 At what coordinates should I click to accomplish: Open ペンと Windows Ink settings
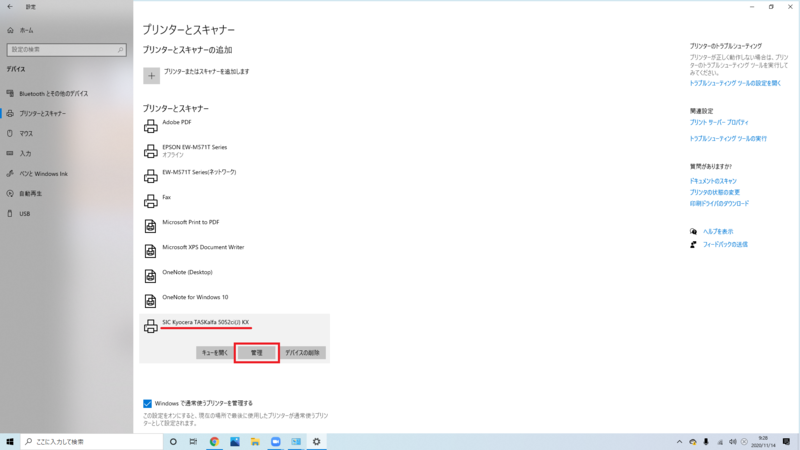37,174
